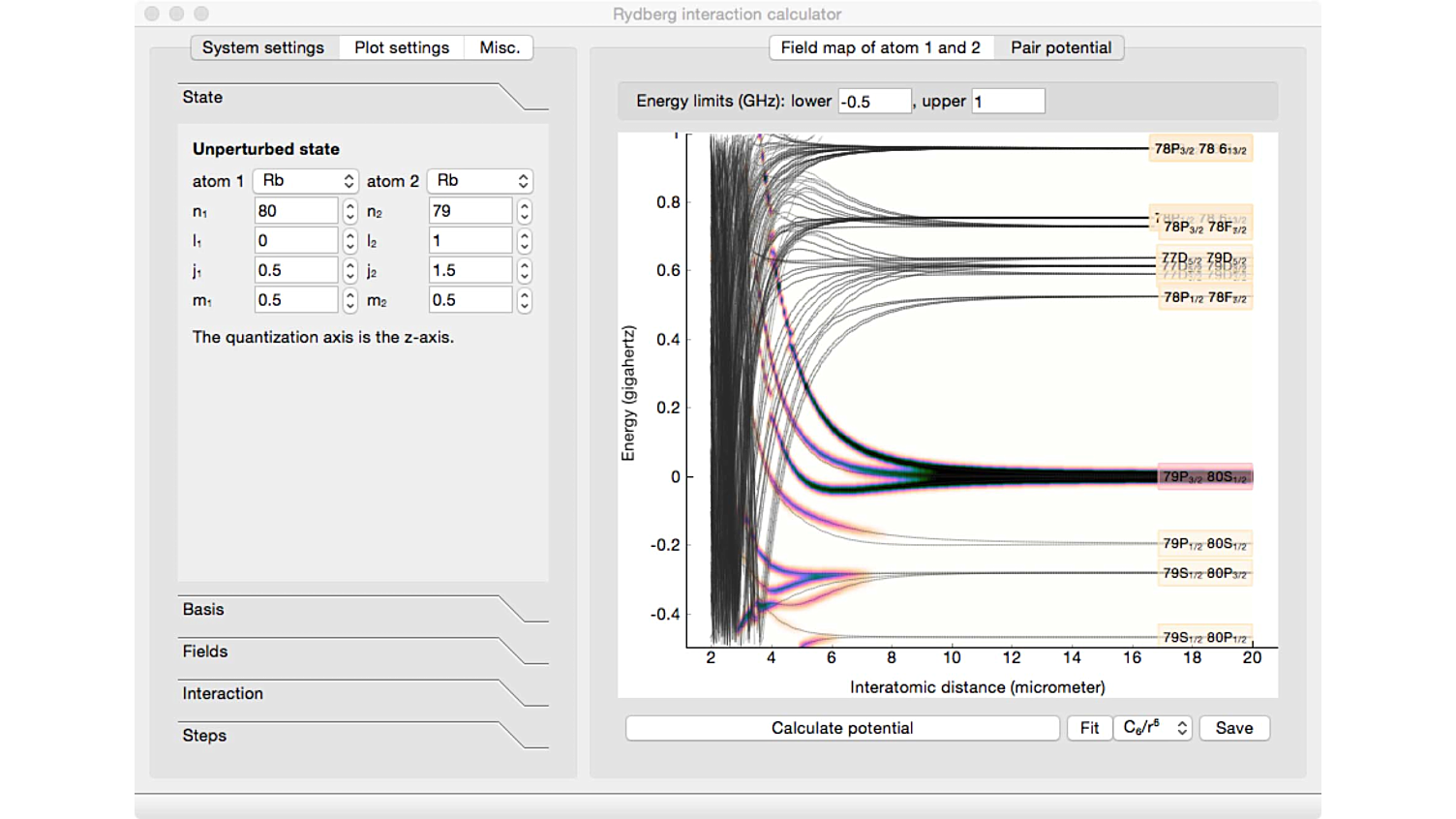Screen dimensions: 1456x819
Task: Select the Field map of atom 1 and 2 tab
Action: pyautogui.click(x=881, y=46)
